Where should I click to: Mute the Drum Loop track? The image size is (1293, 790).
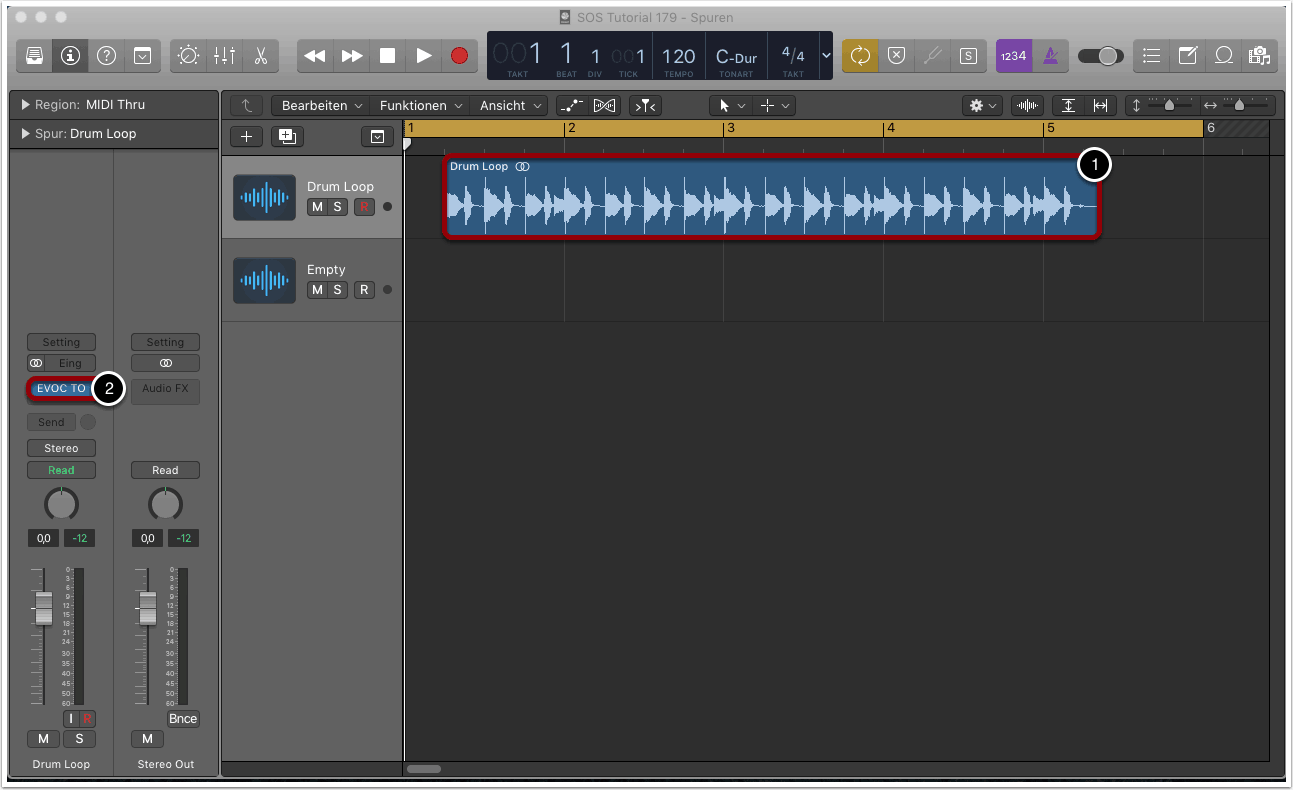pyautogui.click(x=317, y=207)
